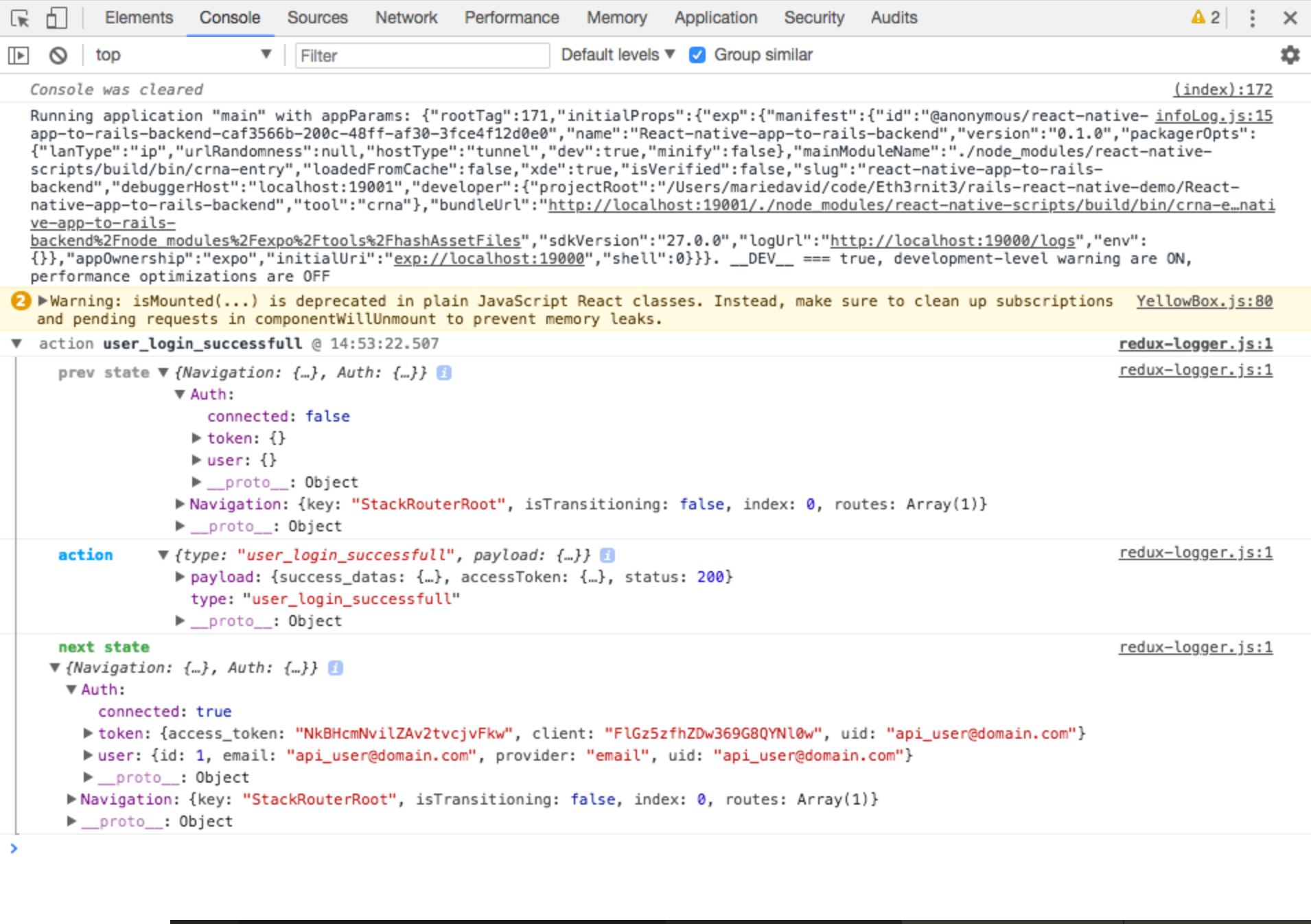Collapse the user_login_successfull action group
Image resolution: width=1311 pixels, height=924 pixels.
pyautogui.click(x=16, y=343)
